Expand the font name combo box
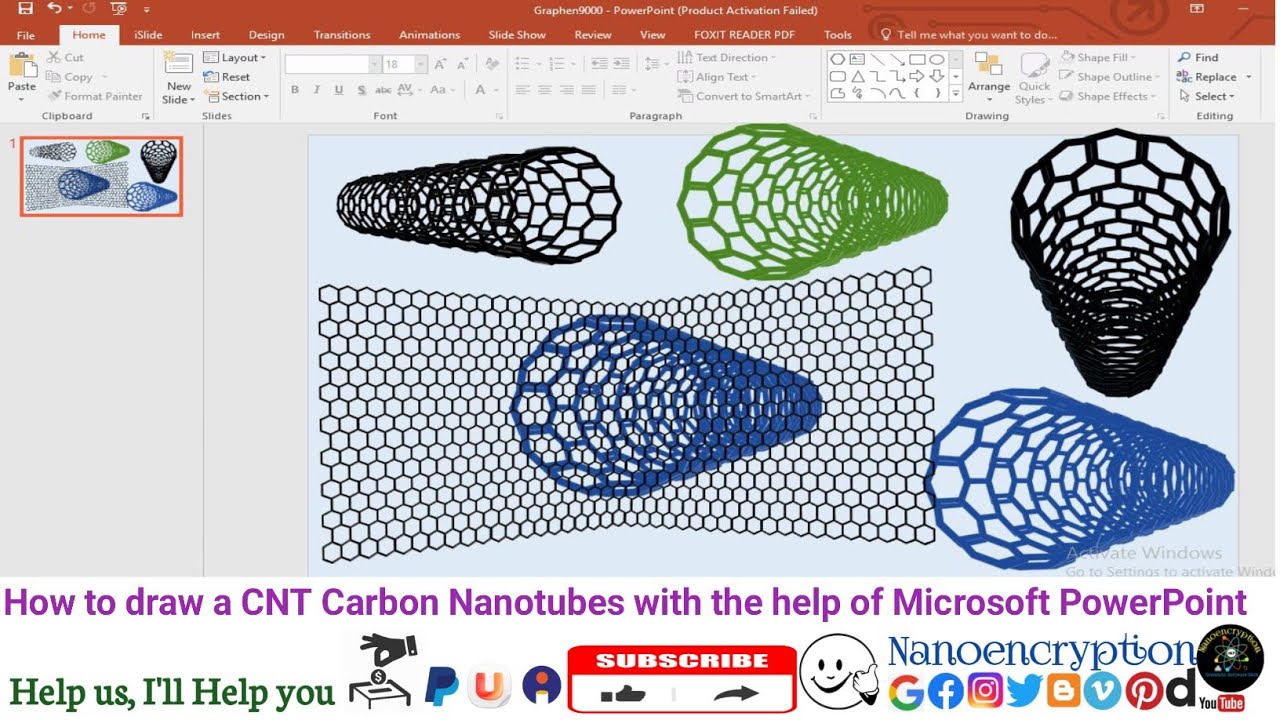The image size is (1280, 720). click(x=375, y=64)
